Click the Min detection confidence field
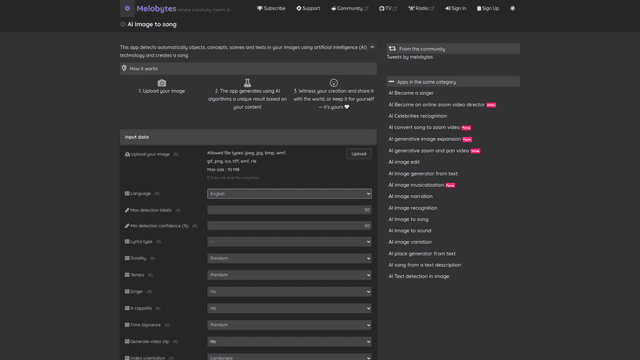 289,225
